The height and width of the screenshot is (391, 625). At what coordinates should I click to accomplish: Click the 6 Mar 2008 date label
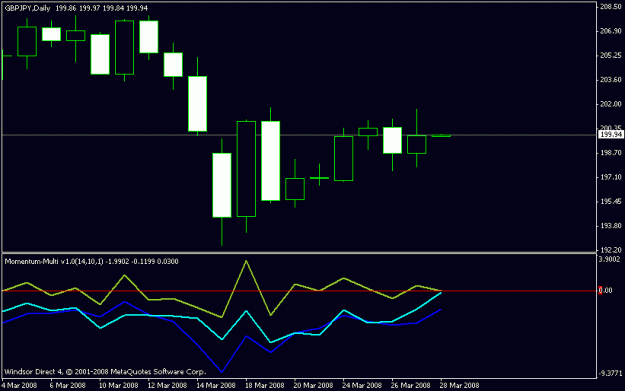coord(67,385)
